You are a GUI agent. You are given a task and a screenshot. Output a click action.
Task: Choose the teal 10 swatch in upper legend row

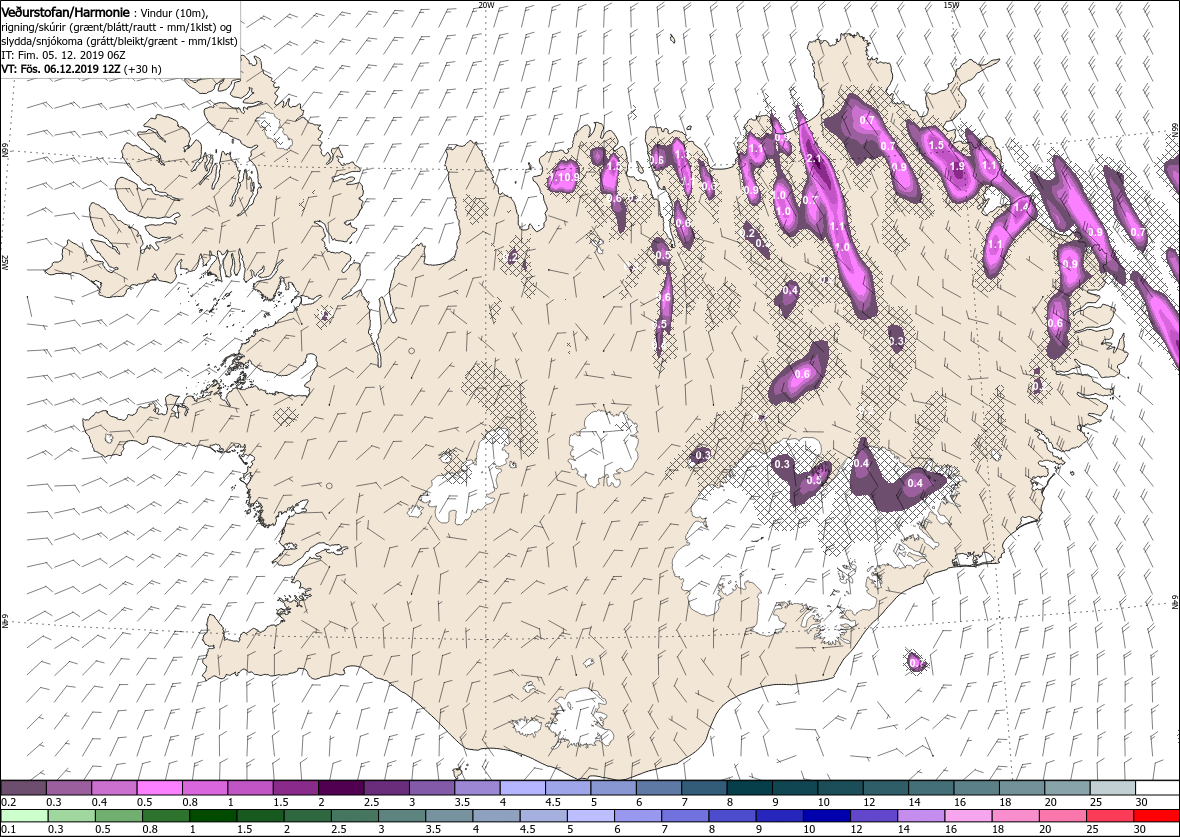click(x=840, y=788)
